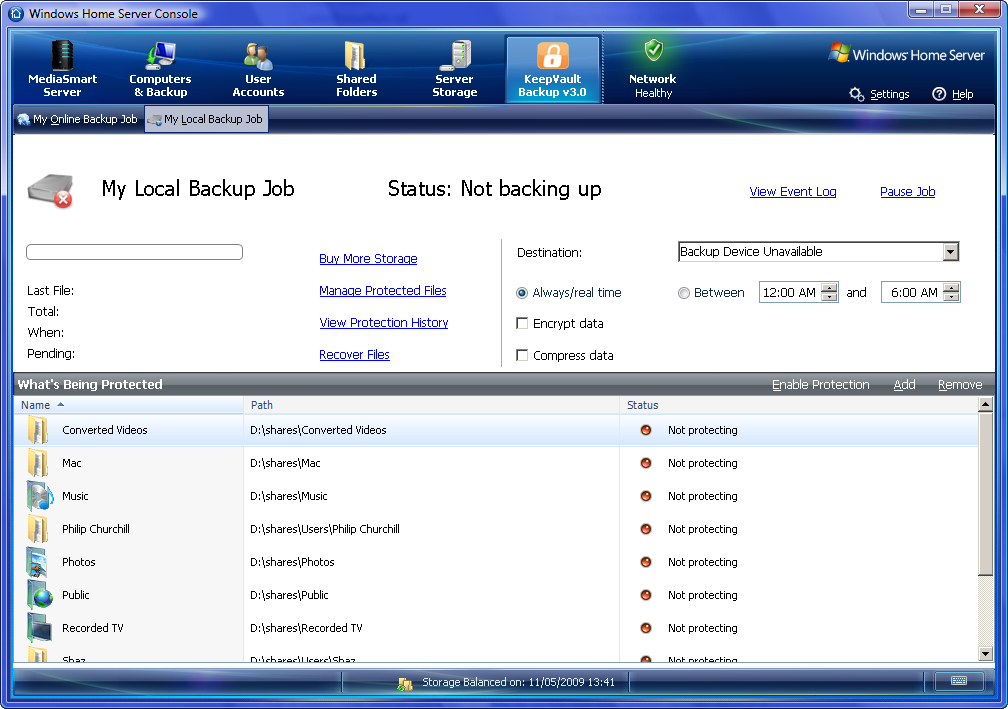Click inside the 12:00 AM time field
Viewport: 1008px width, 709px height.
click(790, 292)
